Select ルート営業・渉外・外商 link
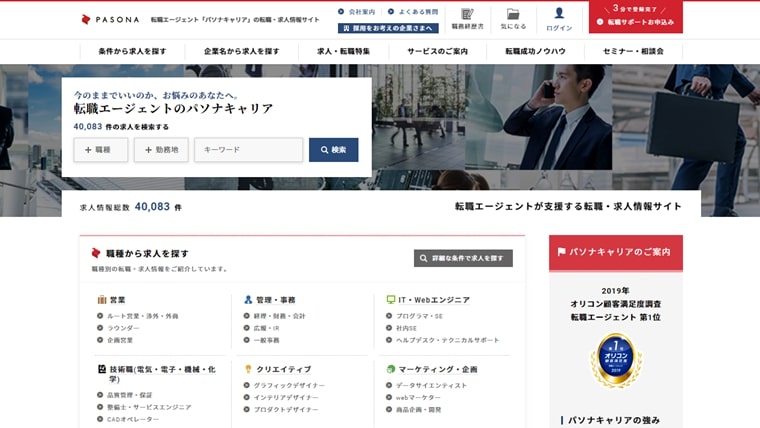760x428 pixels. tap(142, 316)
